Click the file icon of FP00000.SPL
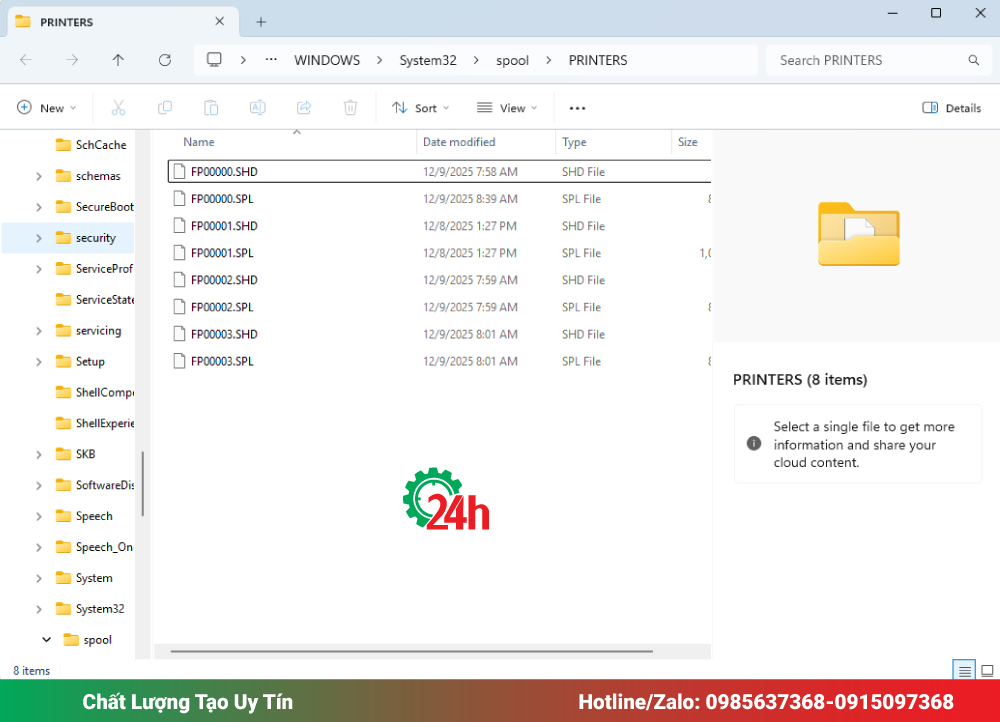 [180, 199]
